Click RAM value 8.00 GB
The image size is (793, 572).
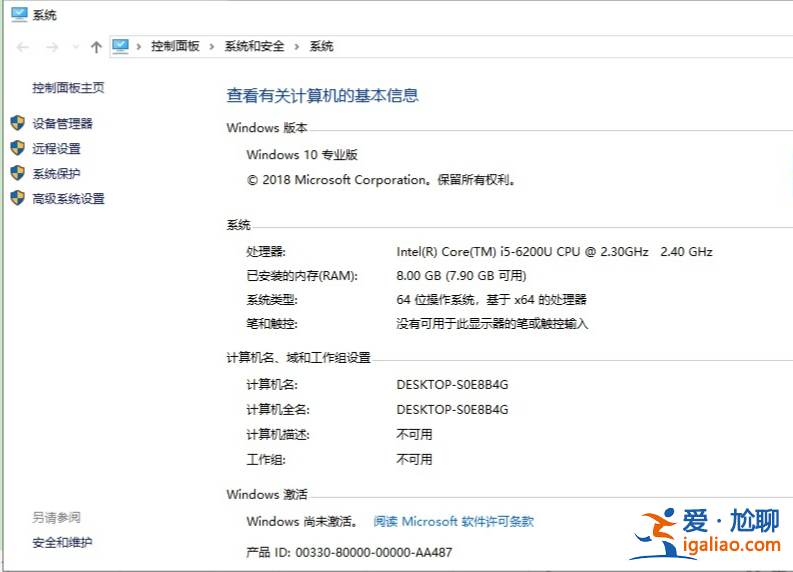[x=461, y=276]
